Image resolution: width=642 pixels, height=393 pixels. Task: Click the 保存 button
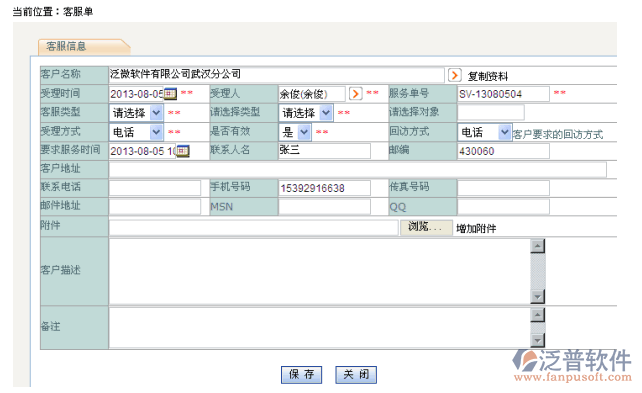coord(301,375)
